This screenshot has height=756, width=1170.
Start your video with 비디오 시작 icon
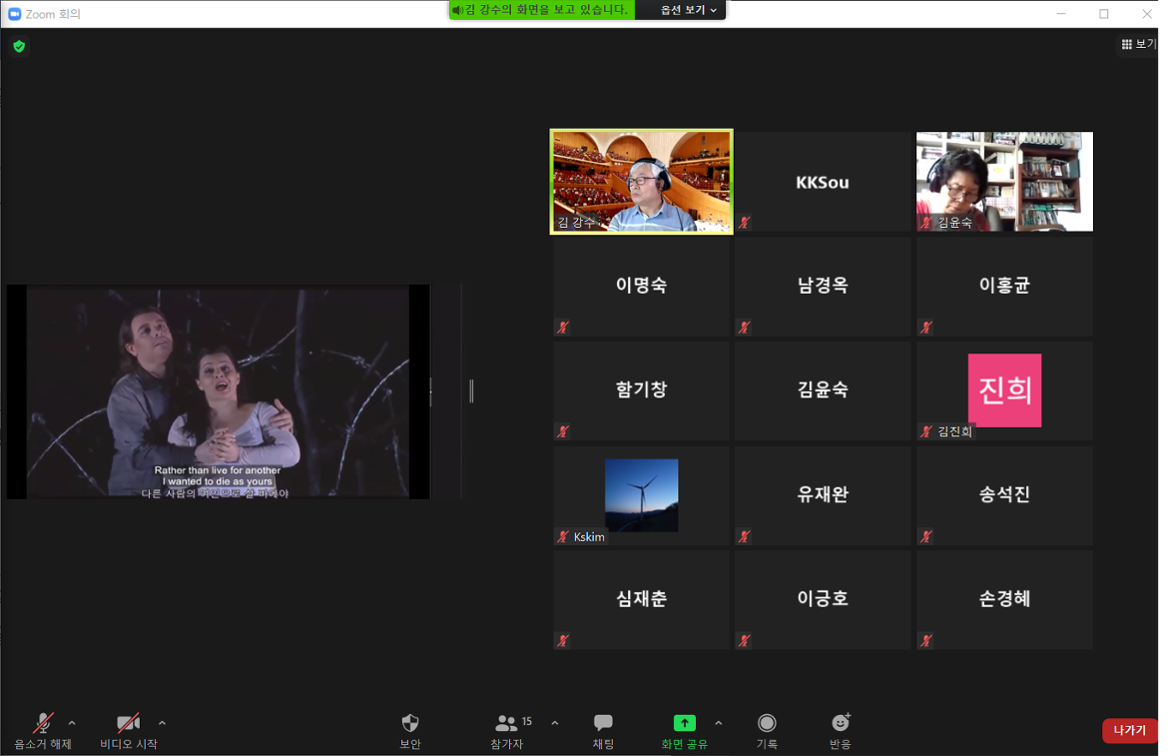[x=127, y=722]
